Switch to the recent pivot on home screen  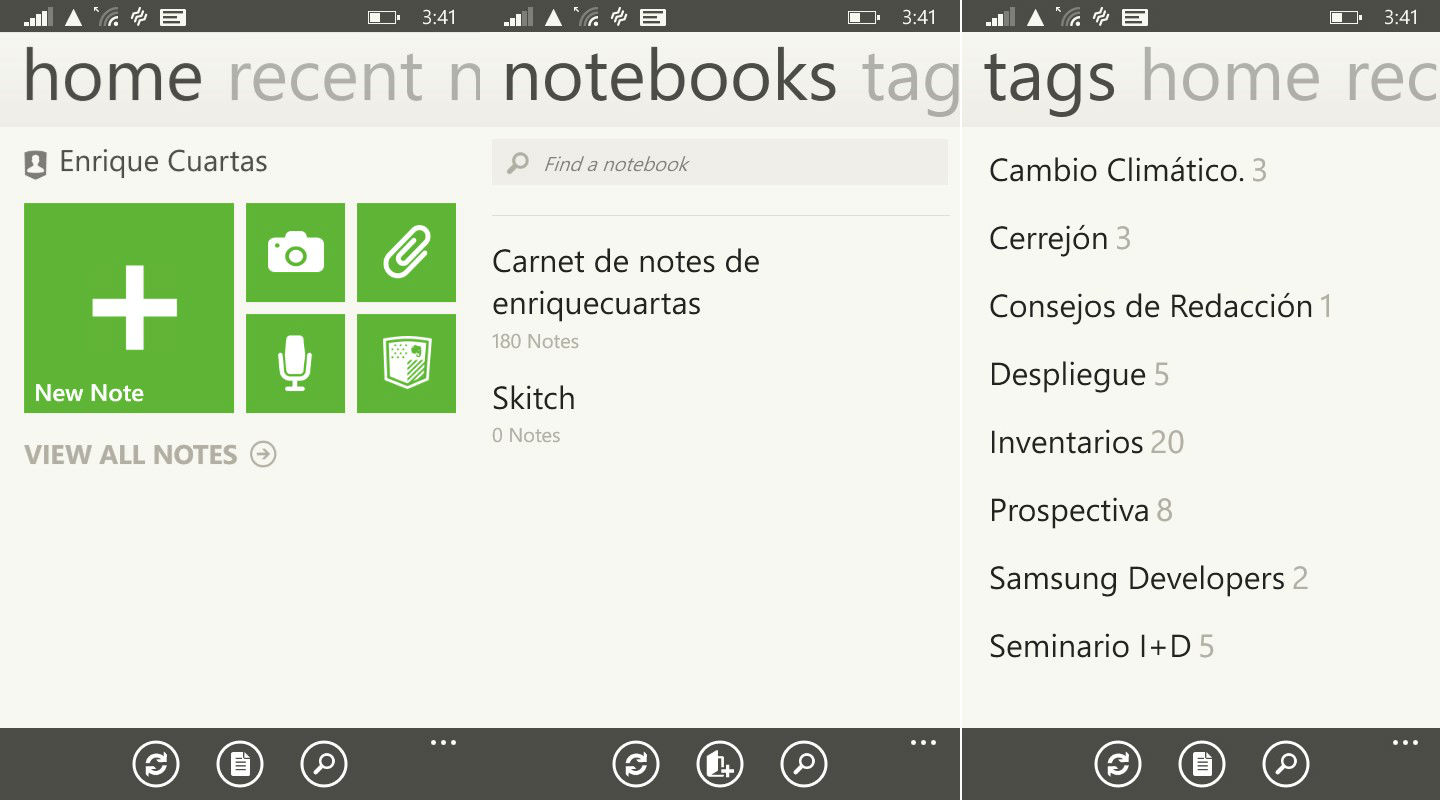326,77
